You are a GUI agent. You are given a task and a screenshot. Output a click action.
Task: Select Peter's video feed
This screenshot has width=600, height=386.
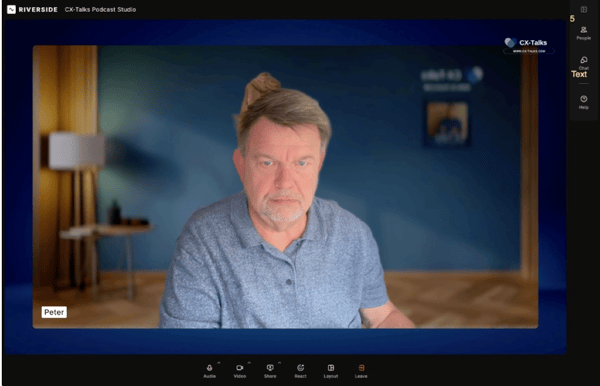285,187
